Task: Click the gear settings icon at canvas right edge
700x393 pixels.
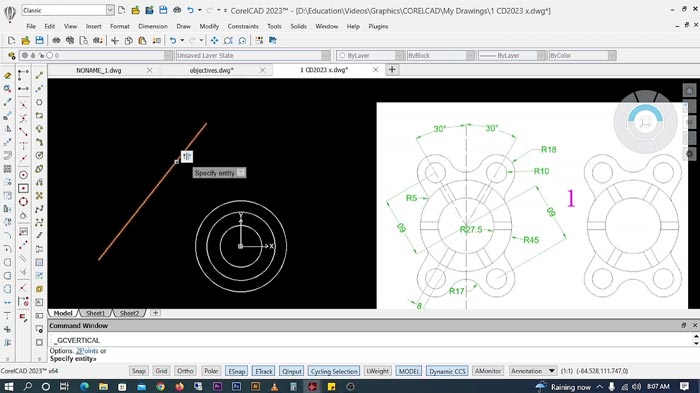Action: coord(689,154)
